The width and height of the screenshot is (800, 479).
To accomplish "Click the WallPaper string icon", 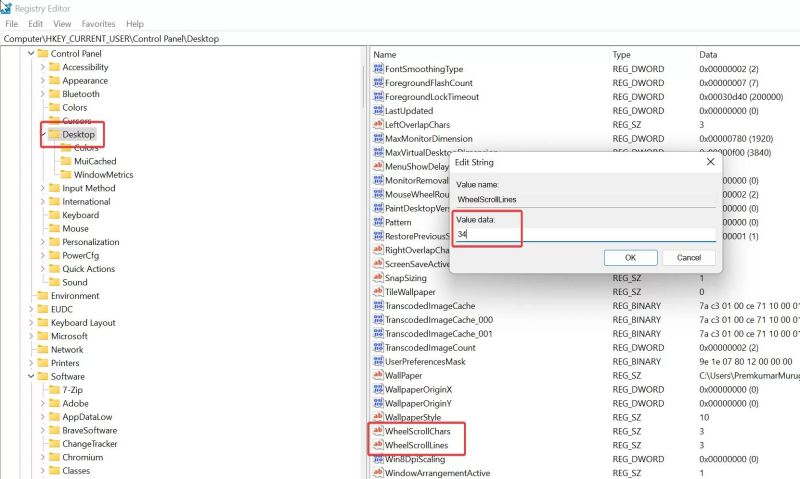I will click(378, 375).
